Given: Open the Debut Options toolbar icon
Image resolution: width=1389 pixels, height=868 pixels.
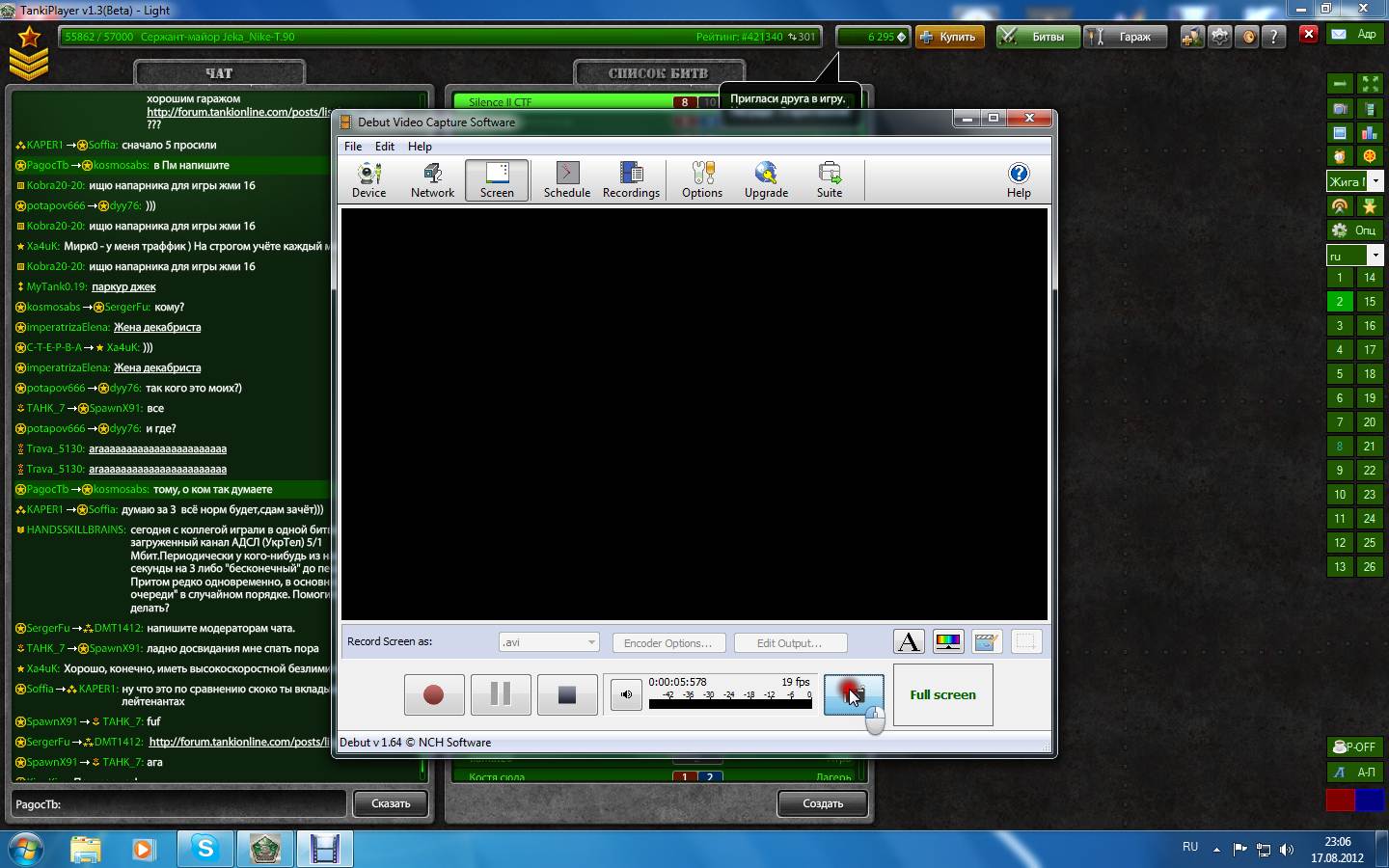Looking at the screenshot, I should pos(701,180).
